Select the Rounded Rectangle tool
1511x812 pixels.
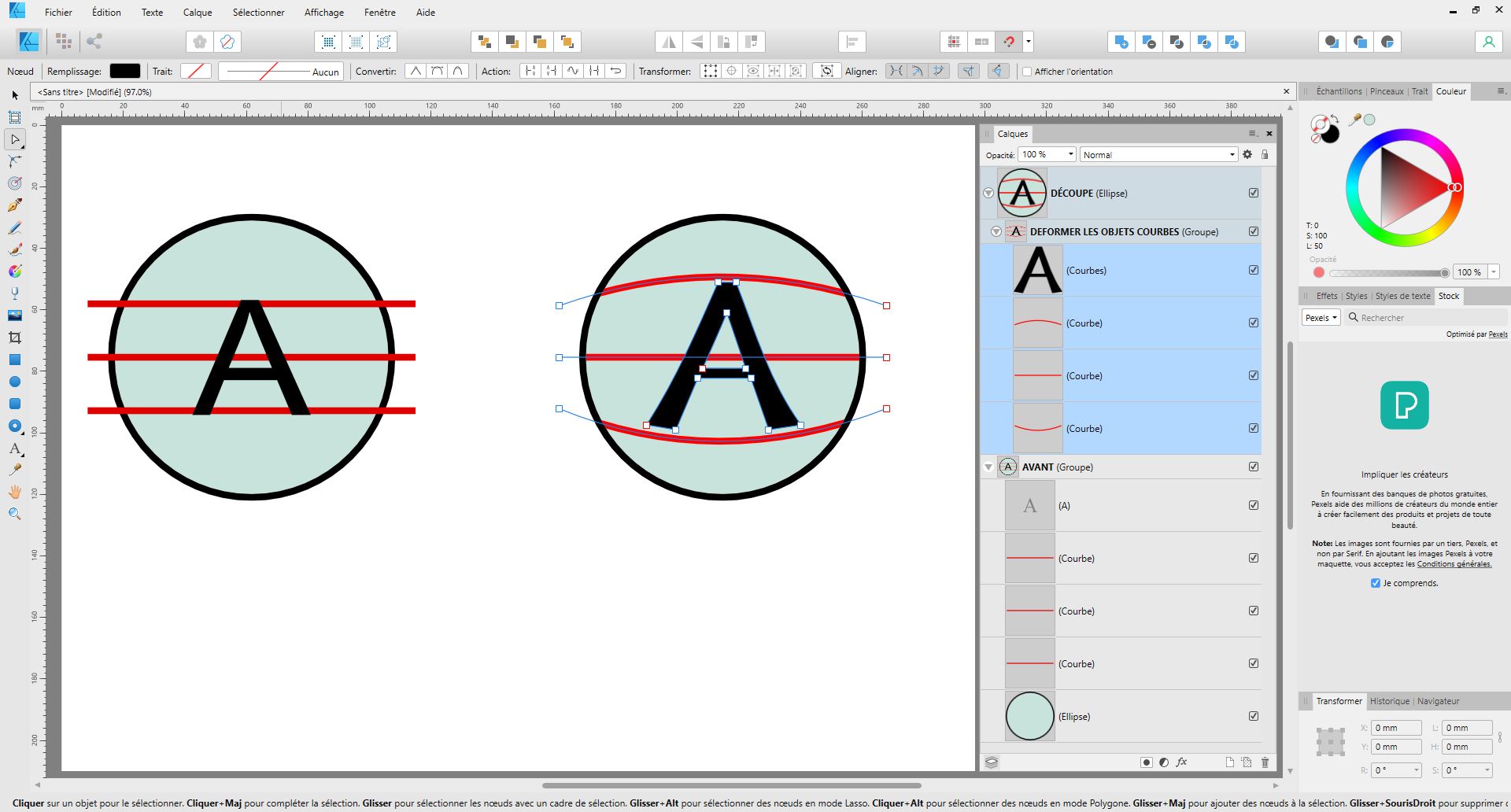[x=15, y=404]
